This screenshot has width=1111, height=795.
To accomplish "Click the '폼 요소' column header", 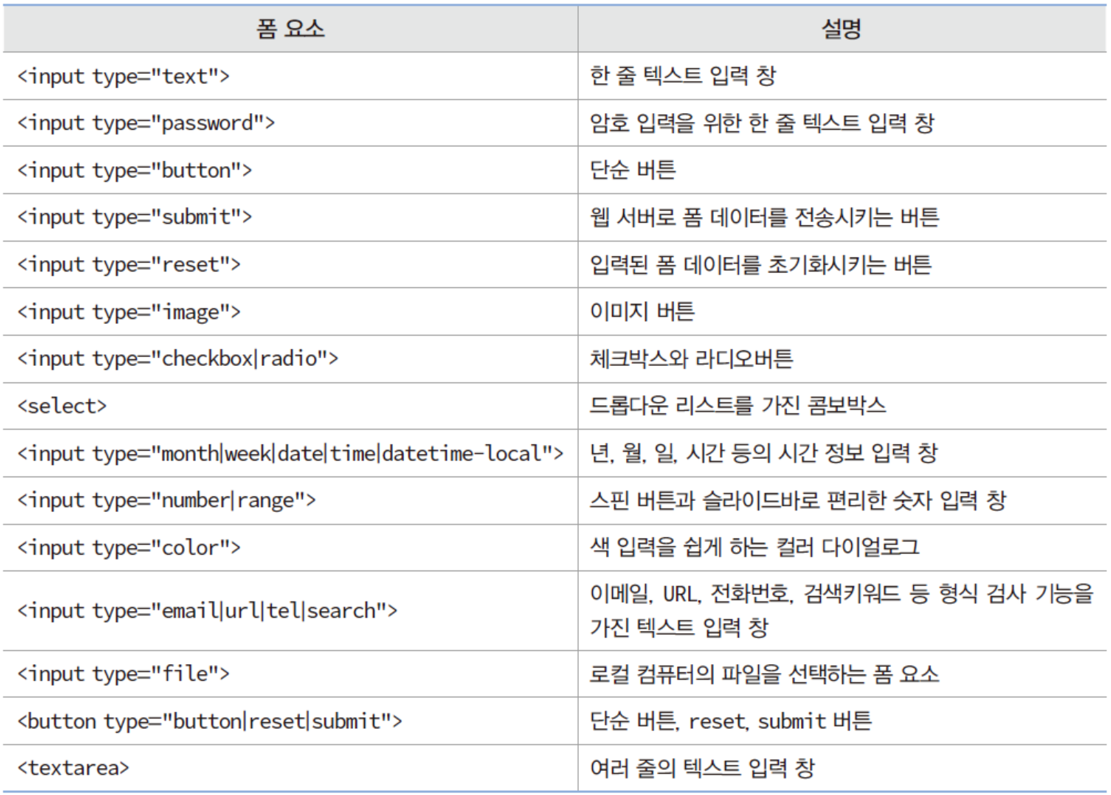I will [x=291, y=29].
